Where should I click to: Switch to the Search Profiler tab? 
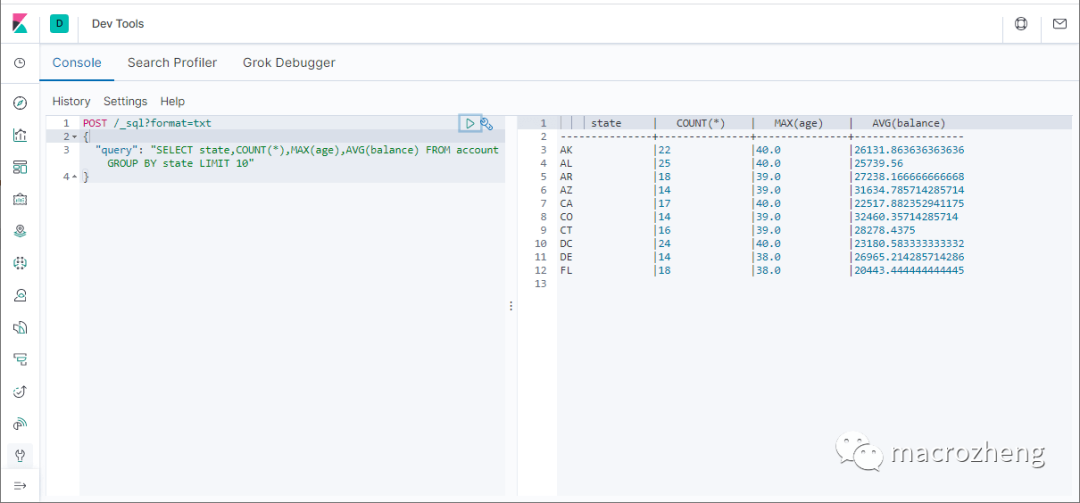click(x=172, y=62)
